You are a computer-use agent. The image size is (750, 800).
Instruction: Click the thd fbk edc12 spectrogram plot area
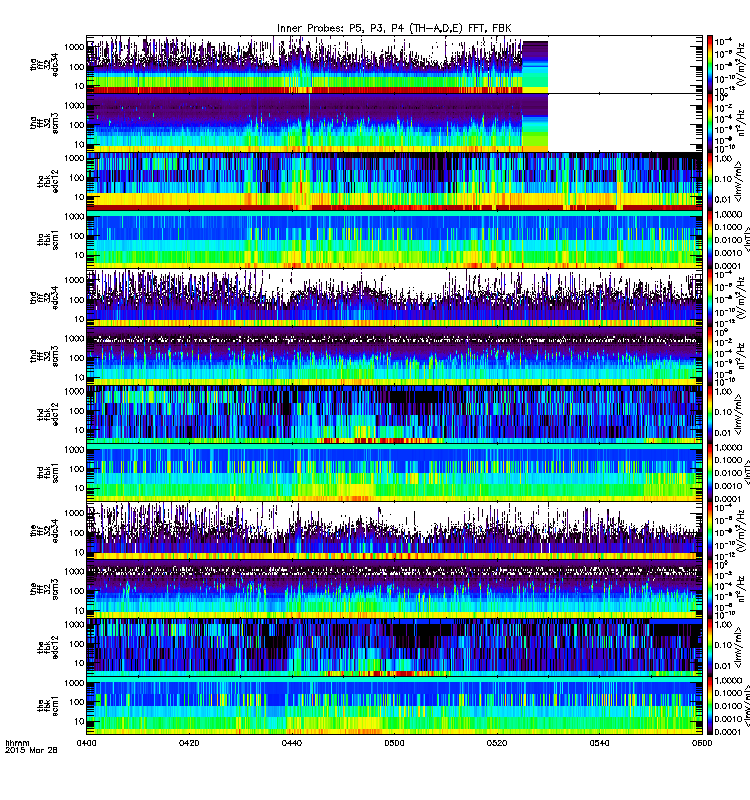[x=394, y=414]
